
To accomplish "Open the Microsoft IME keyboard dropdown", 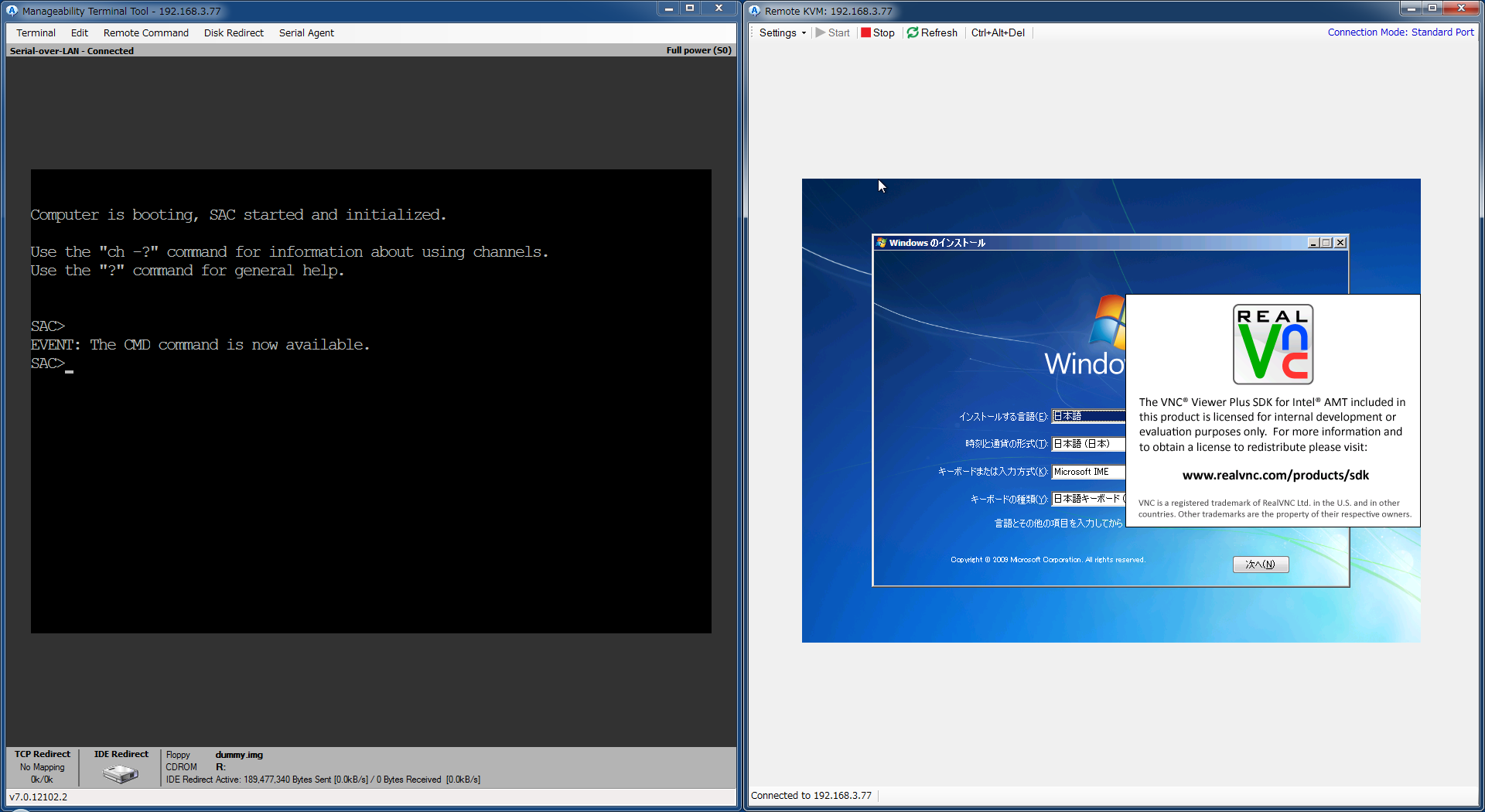I will click(1088, 472).
